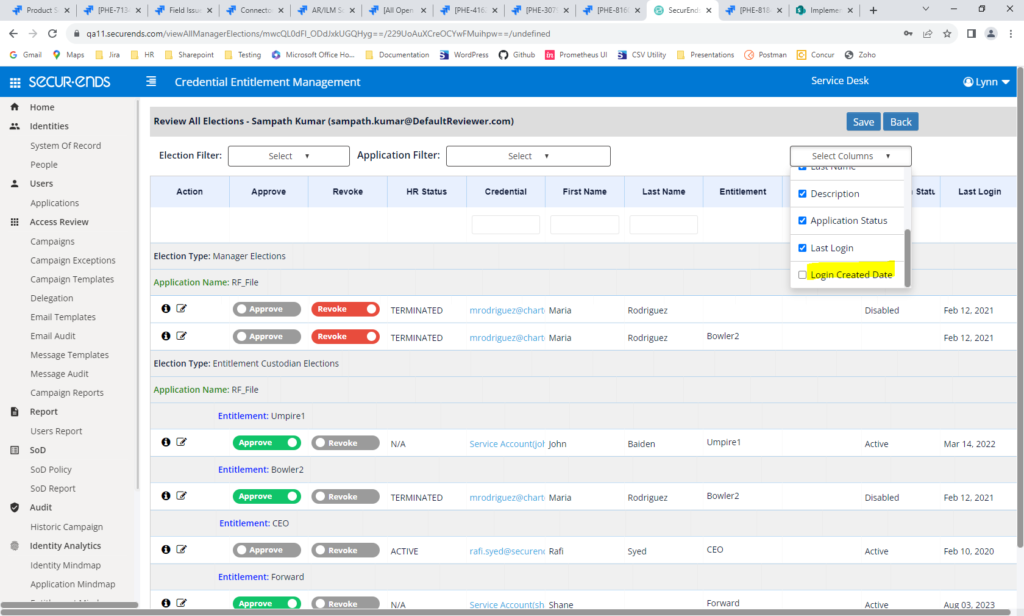Switch to the Implemen browser tab

(x=824, y=10)
